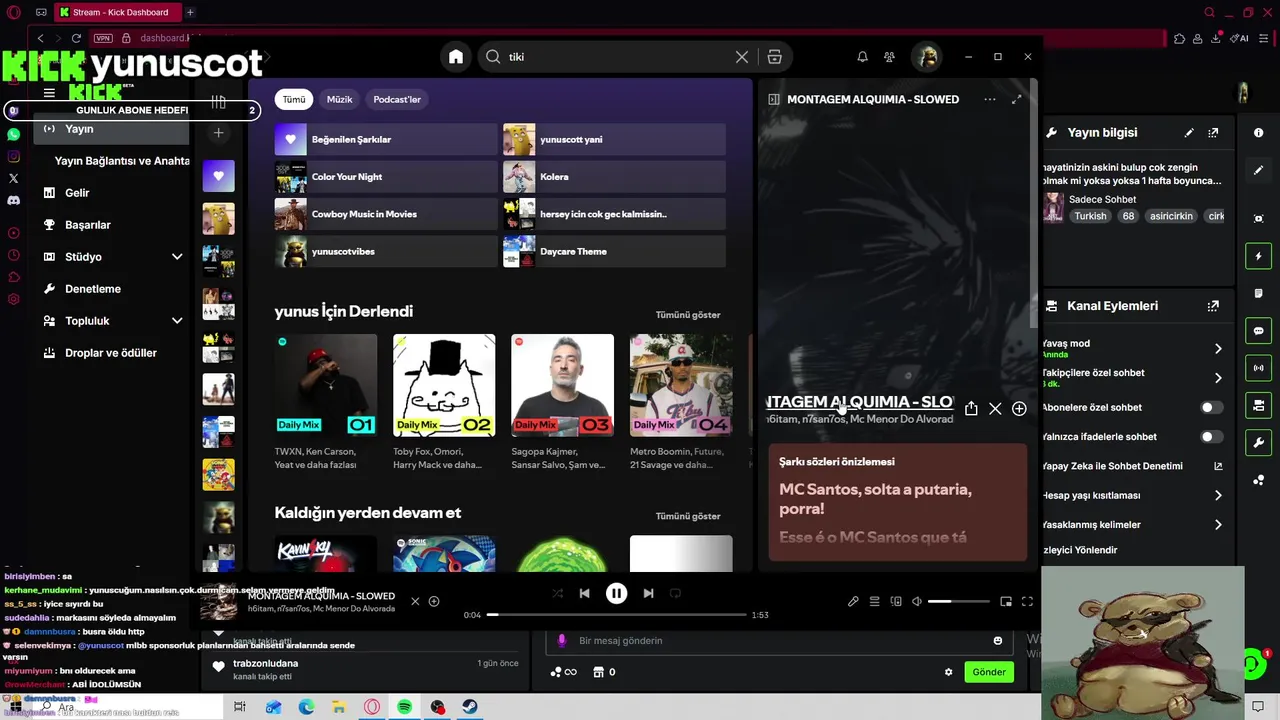Open Gelir in Kick sidebar
Viewport: 1280px width, 720px height.
point(77,193)
